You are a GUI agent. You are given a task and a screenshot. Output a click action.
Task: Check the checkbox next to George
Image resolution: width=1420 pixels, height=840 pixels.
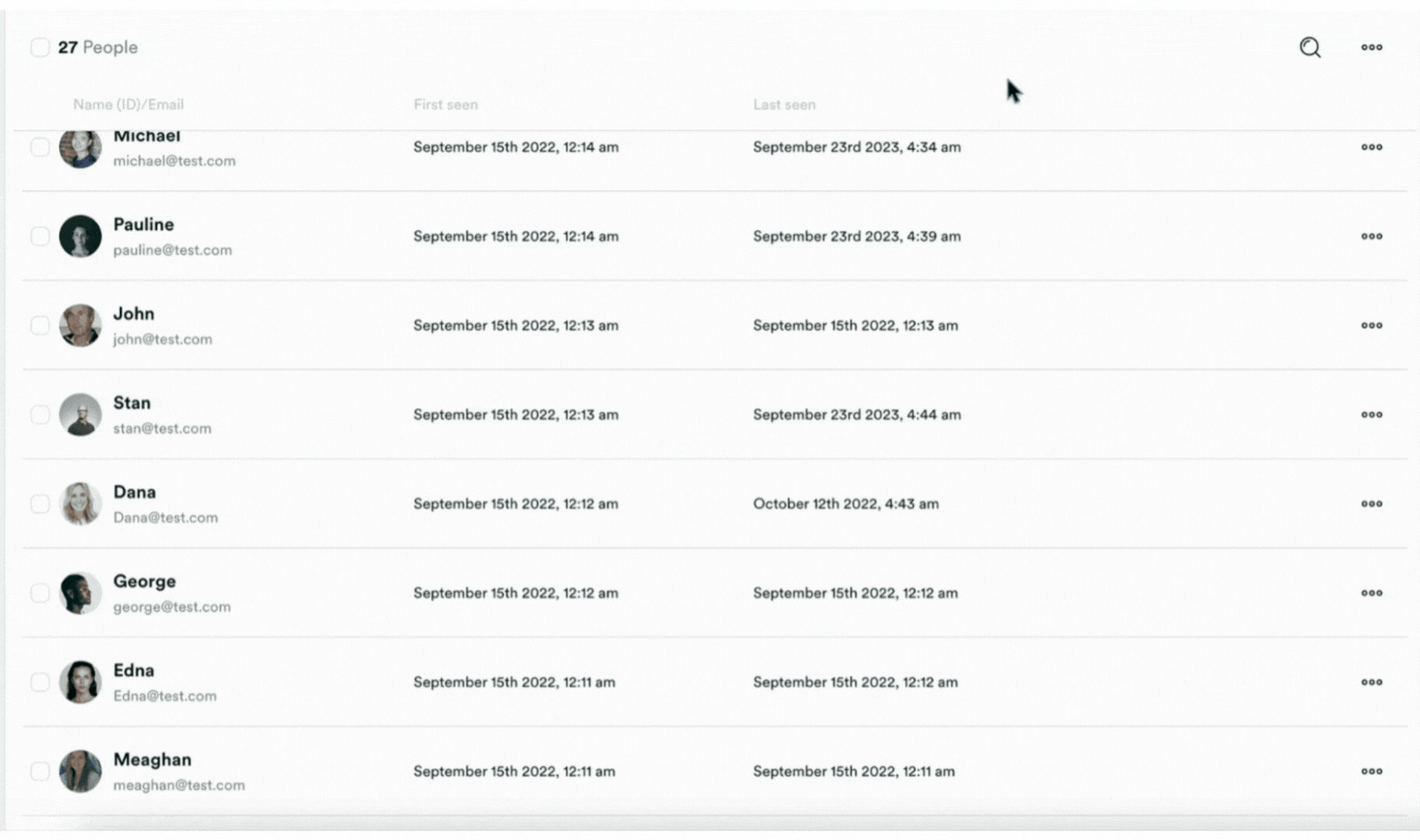(40, 593)
